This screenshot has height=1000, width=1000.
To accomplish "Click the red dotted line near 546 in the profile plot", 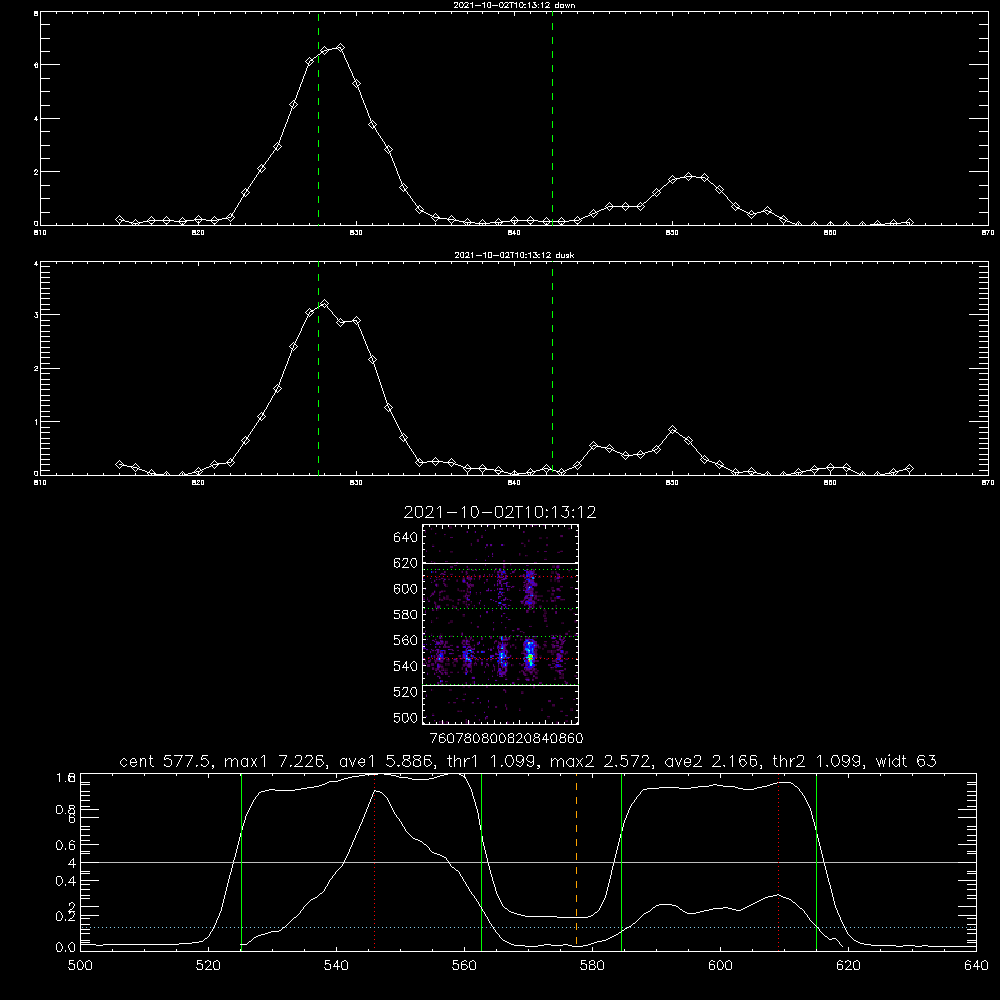I will pyautogui.click(x=374, y=860).
